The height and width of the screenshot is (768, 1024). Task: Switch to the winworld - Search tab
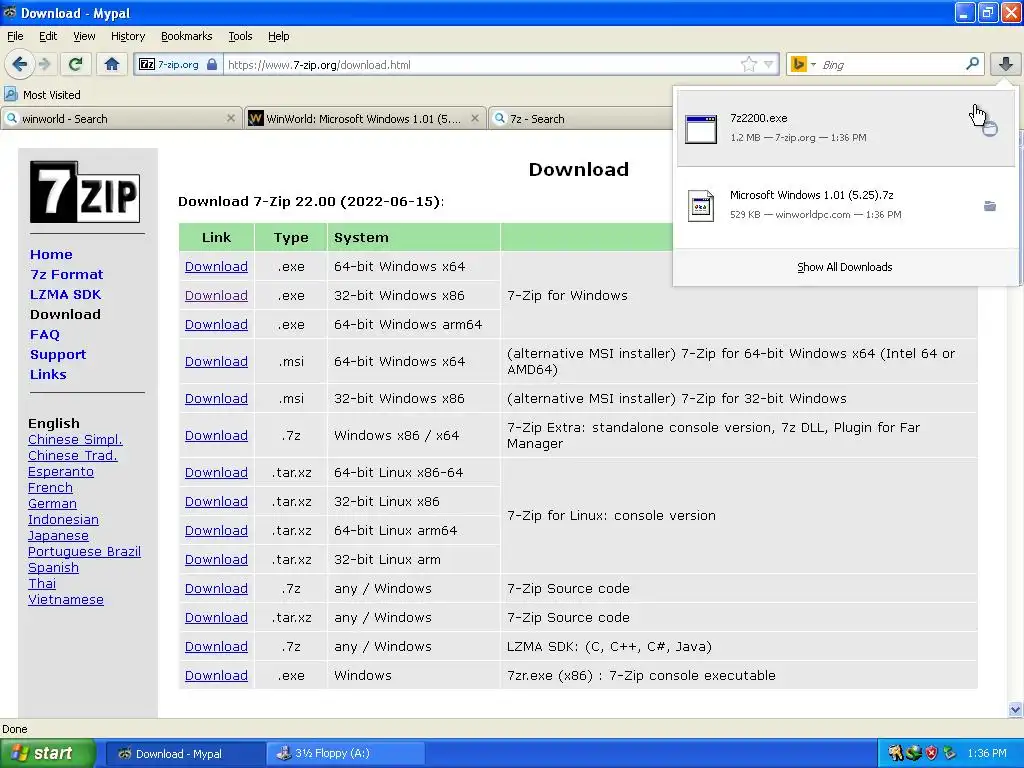(121, 118)
